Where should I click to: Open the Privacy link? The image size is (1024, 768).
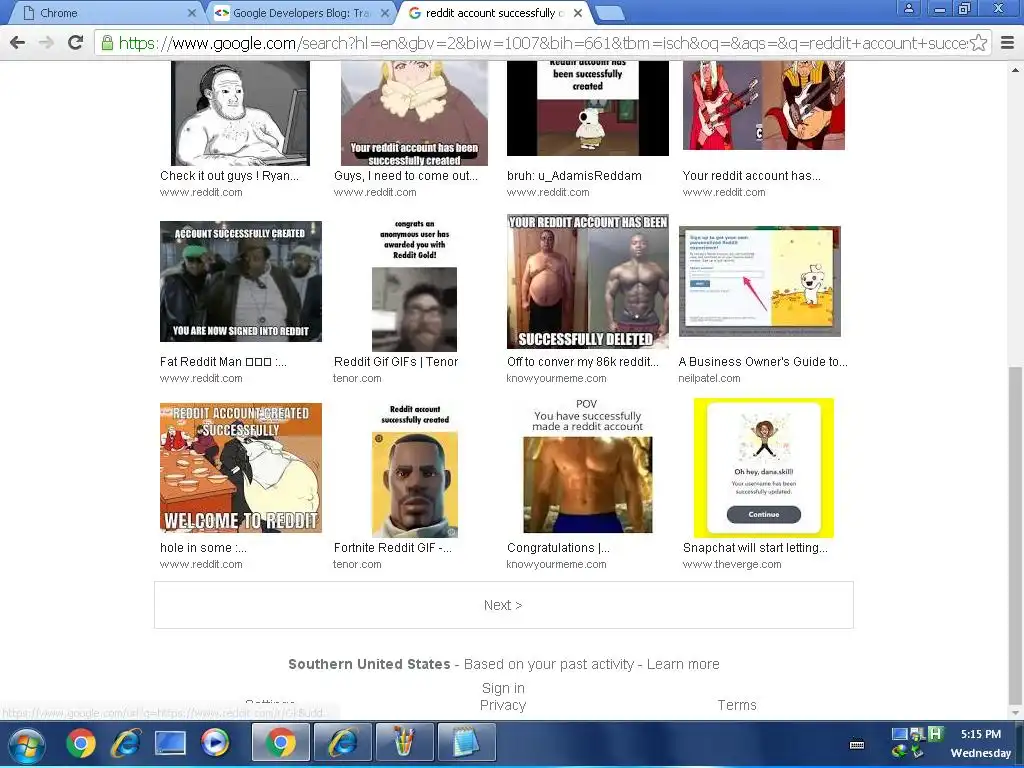(503, 705)
